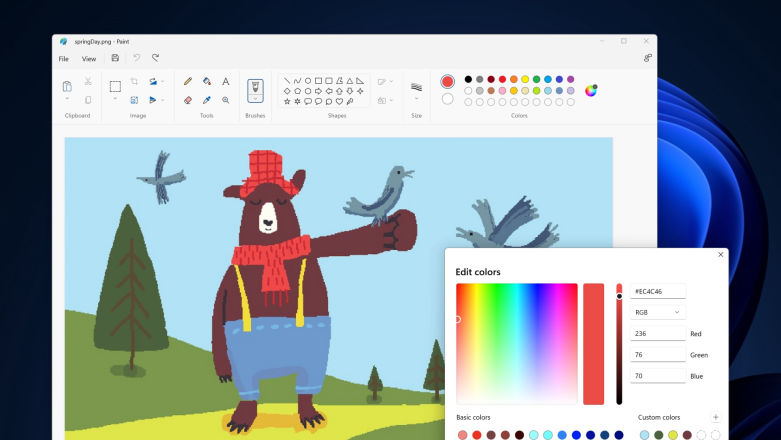This screenshot has width=781, height=440.
Task: Select the Pencil tool
Action: tap(187, 81)
